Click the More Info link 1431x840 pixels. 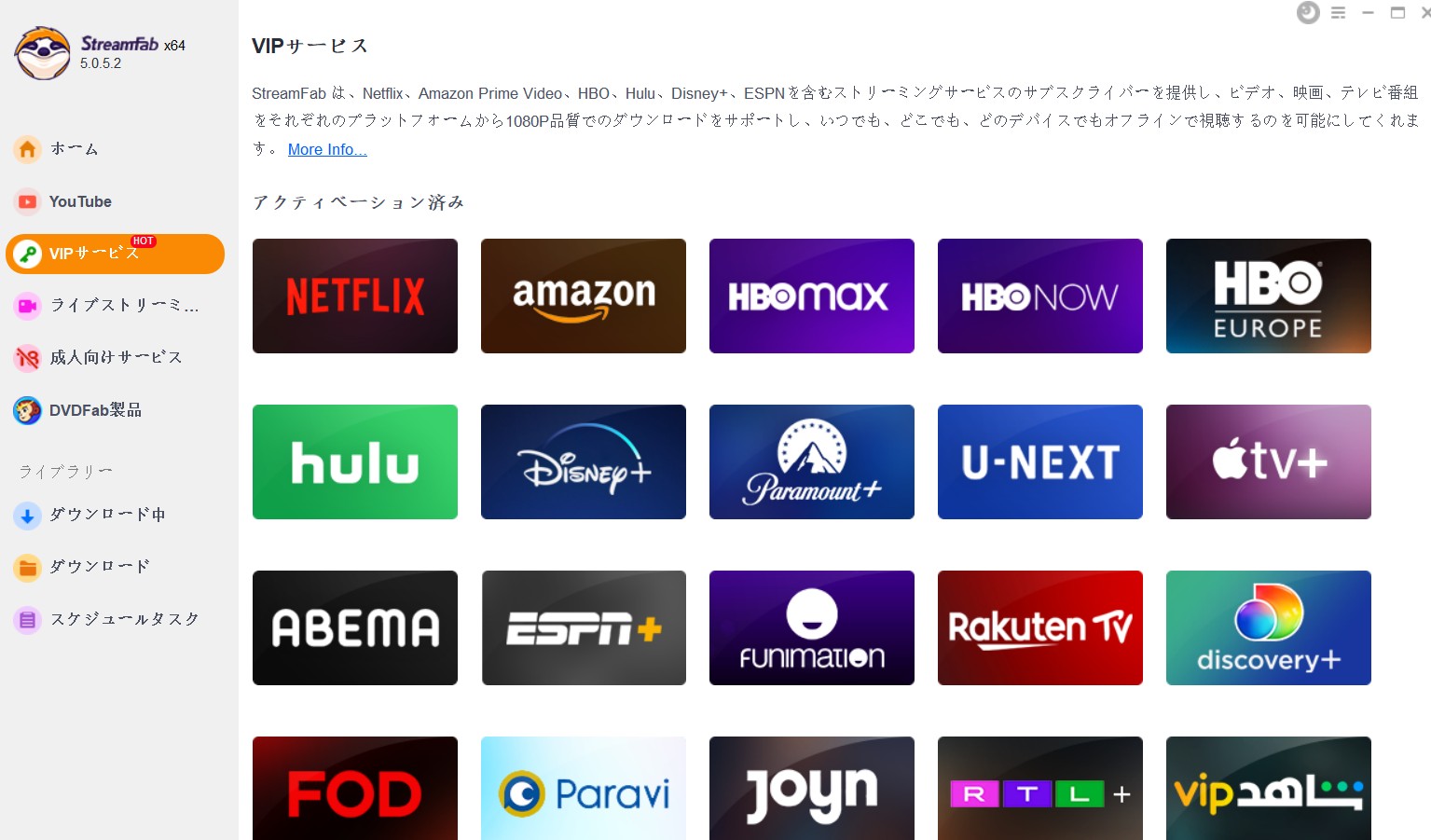326,149
